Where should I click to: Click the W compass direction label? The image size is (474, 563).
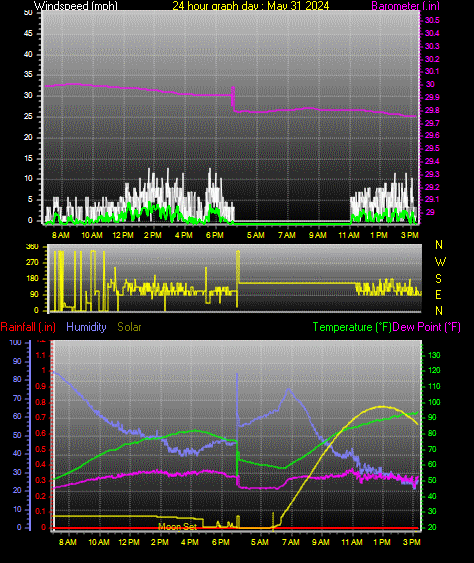441,262
